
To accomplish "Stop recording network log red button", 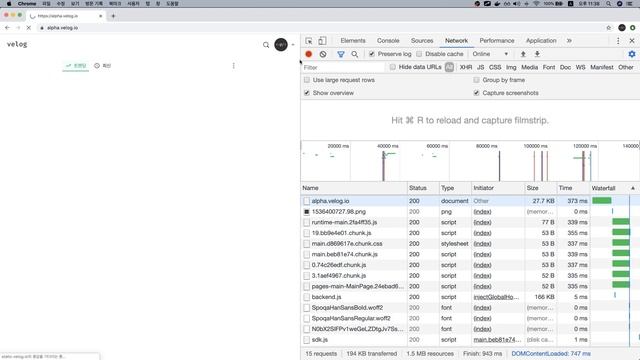I will pyautogui.click(x=309, y=54).
